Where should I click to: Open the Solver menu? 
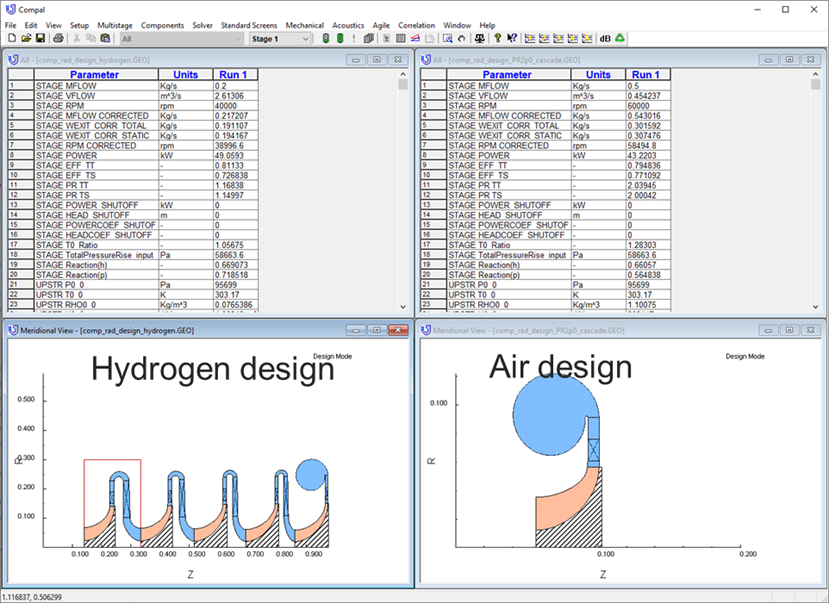pos(203,25)
